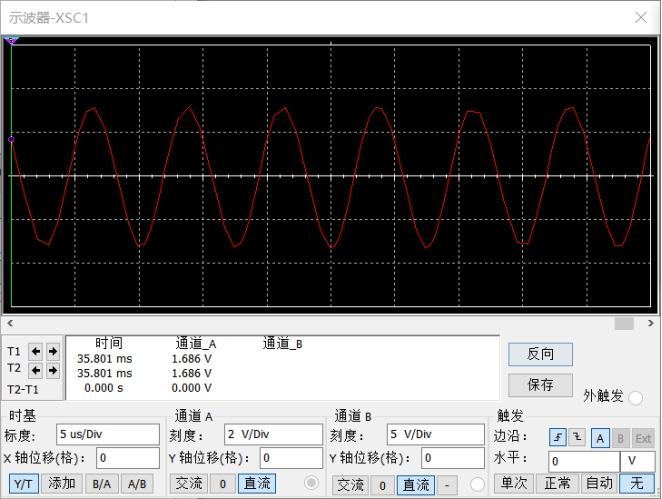The height and width of the screenshot is (499, 662).
Task: Select A/B display mode
Action: tap(137, 484)
